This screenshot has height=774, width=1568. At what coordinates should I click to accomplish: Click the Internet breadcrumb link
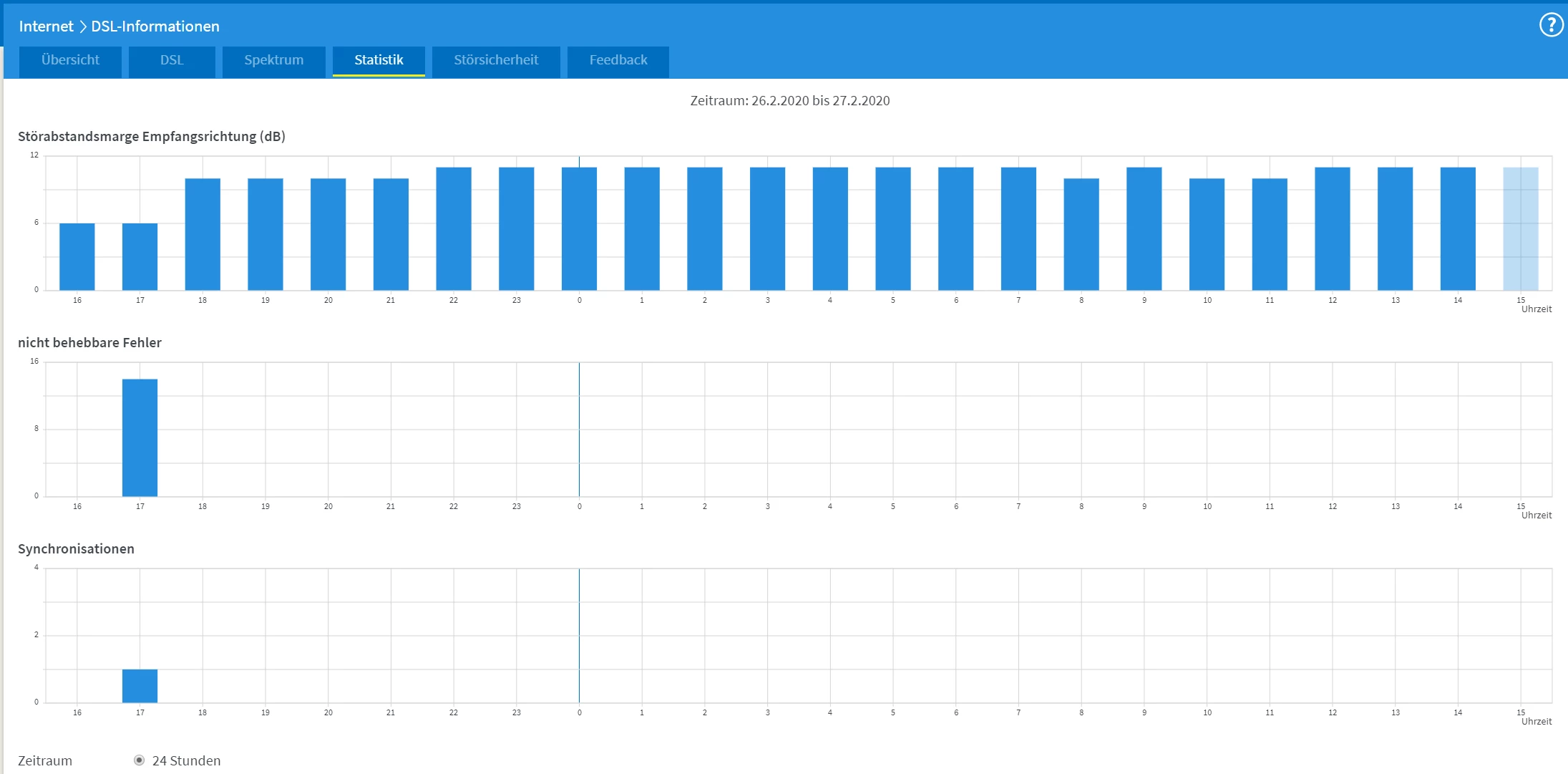tap(46, 26)
